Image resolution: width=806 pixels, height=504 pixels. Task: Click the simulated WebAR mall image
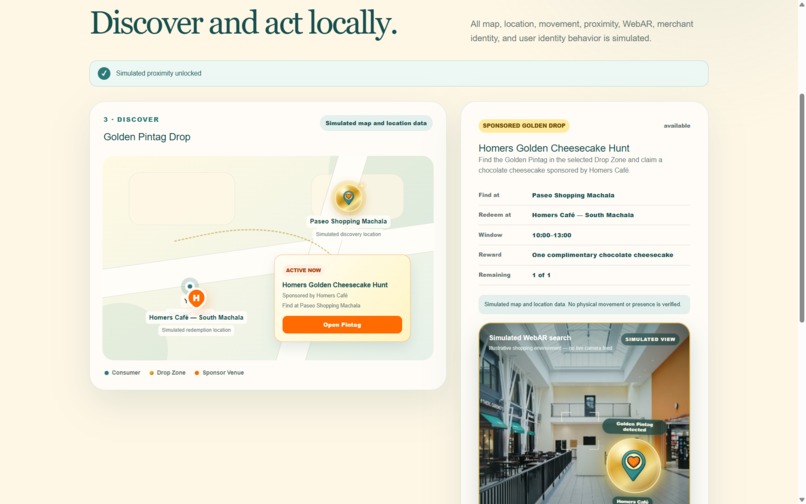coord(584,413)
